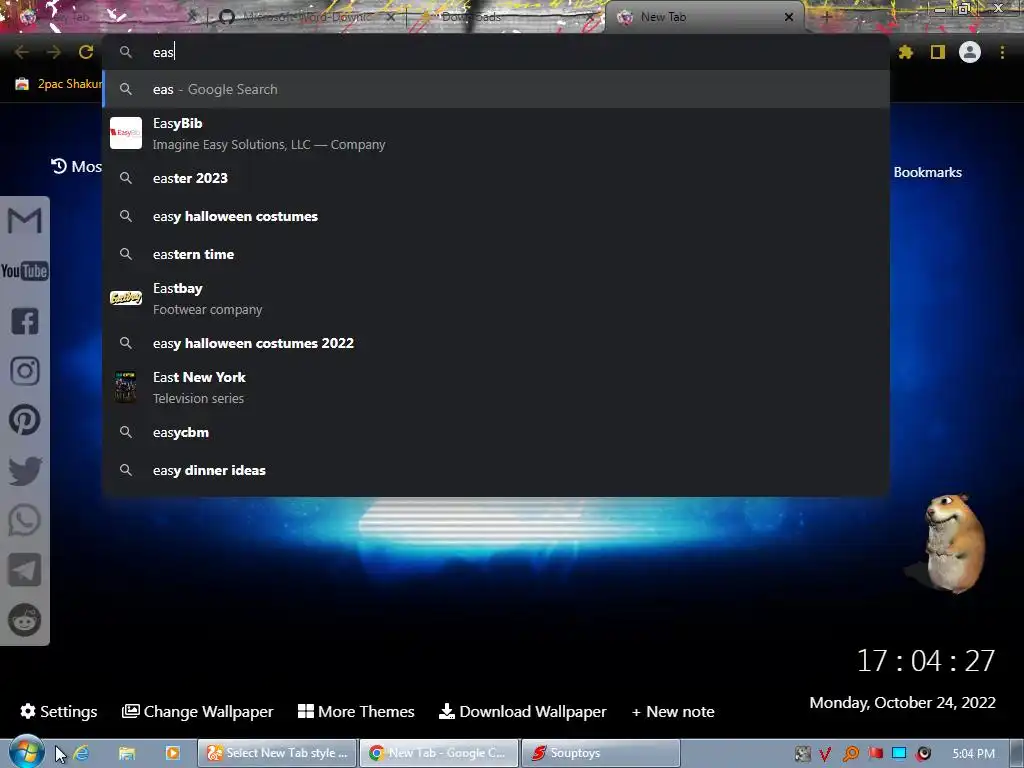Launch Internet Explorer from the taskbar
Screen dimensions: 1024x768
(x=82, y=753)
